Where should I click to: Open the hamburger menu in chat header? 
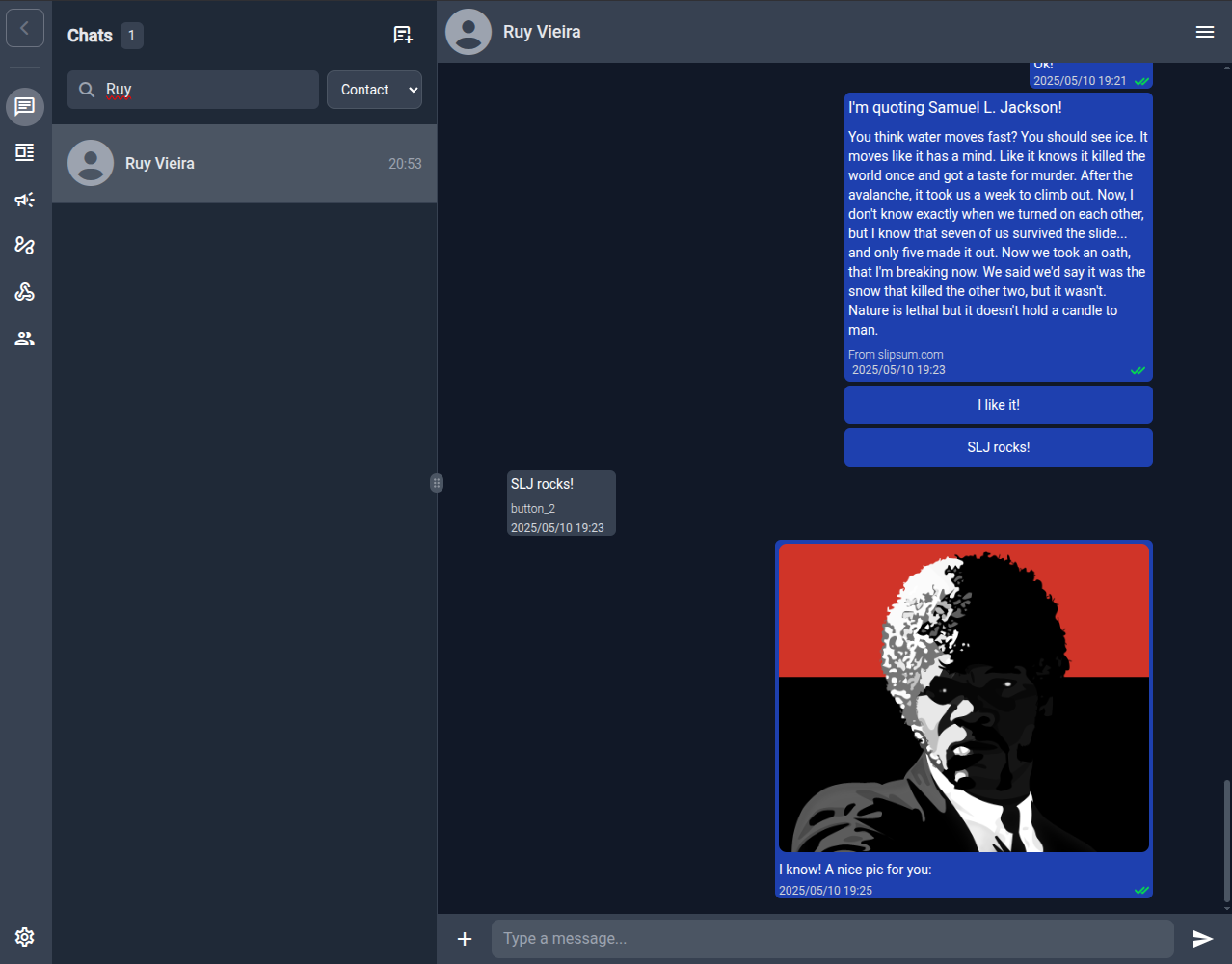tap(1204, 32)
